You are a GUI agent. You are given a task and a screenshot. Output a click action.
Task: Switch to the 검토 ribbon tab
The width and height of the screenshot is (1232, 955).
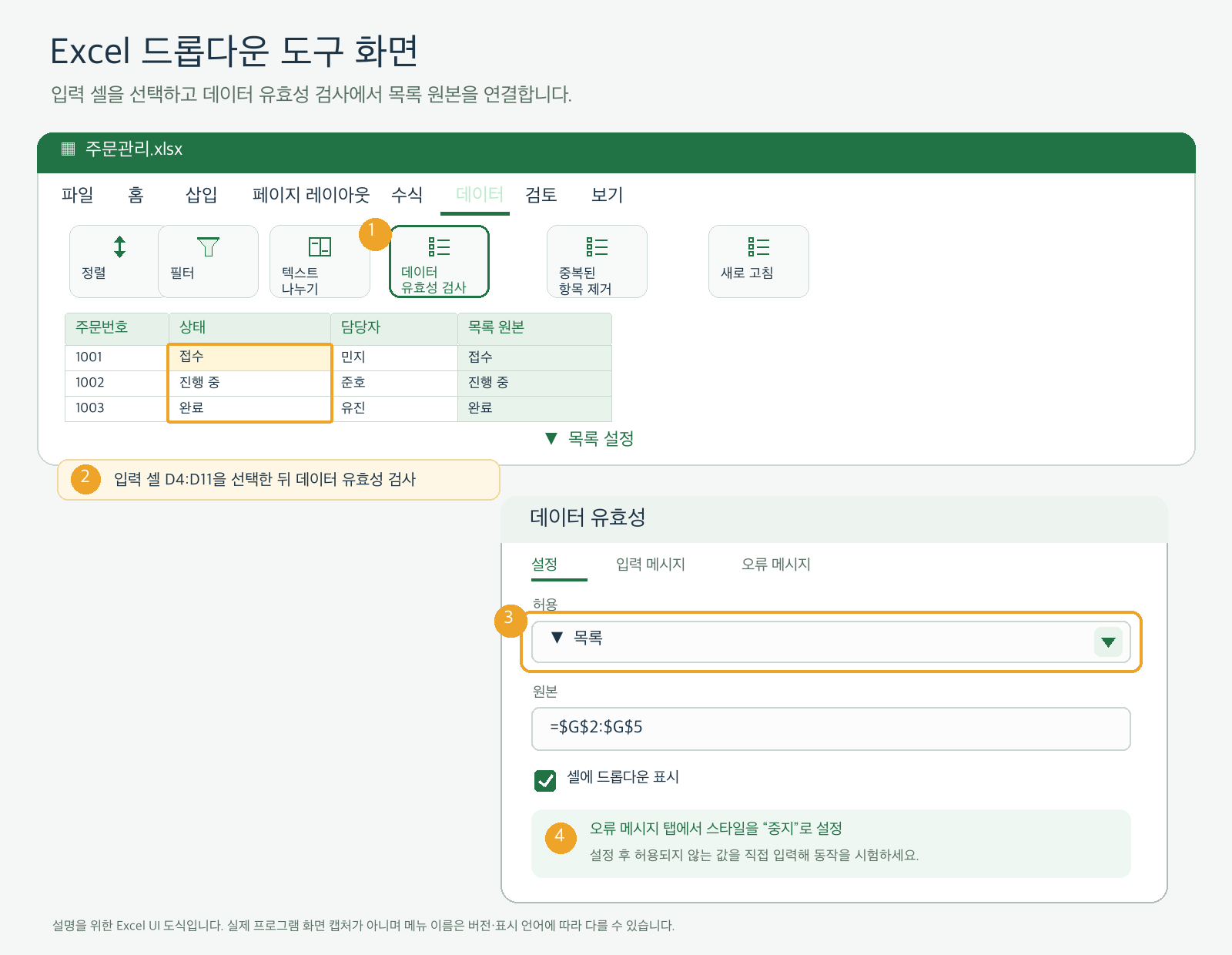pyautogui.click(x=541, y=195)
